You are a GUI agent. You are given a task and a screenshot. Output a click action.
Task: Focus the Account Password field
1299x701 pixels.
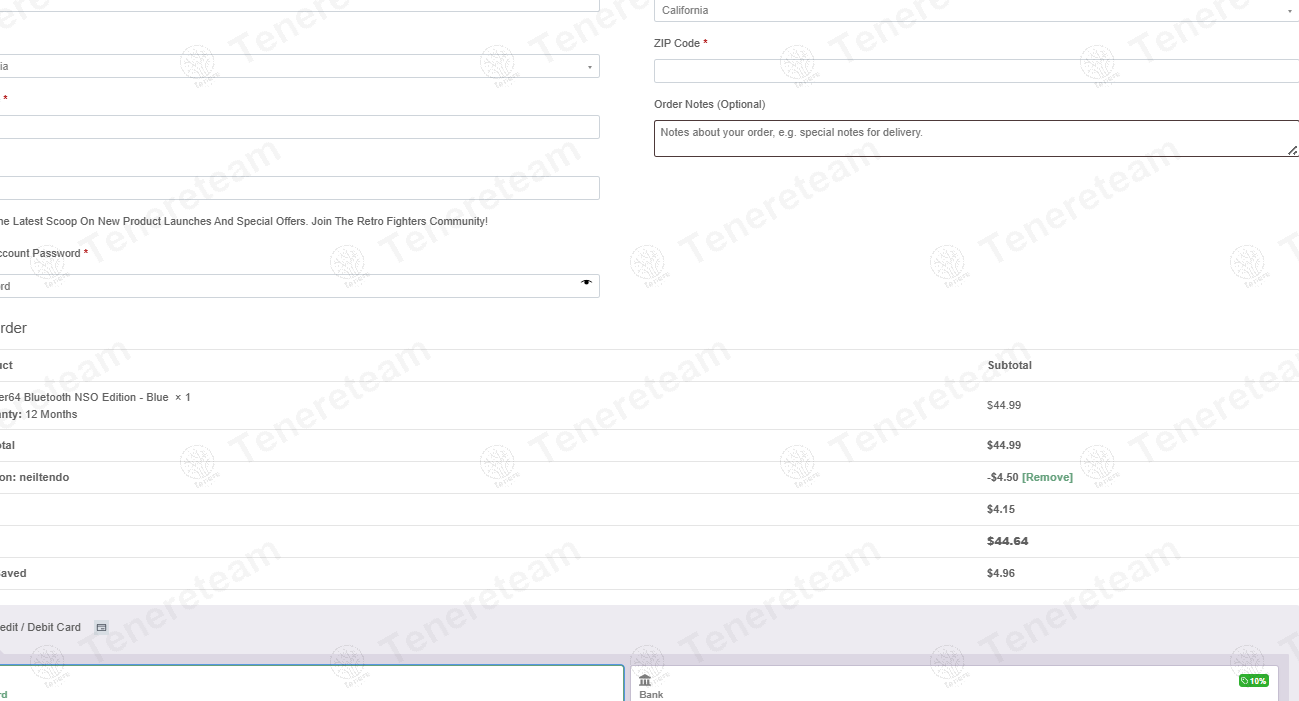(290, 286)
